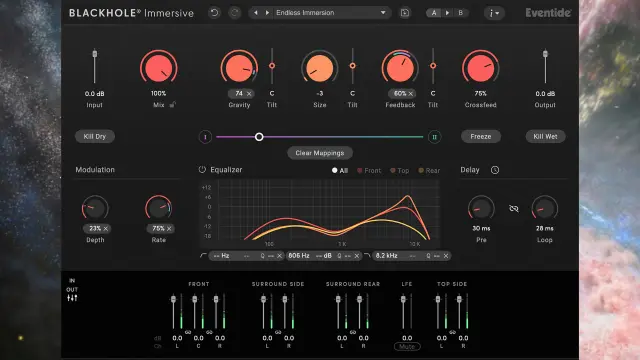640x360 pixels.
Task: Select the A comparison state
Action: pyautogui.click(x=434, y=13)
